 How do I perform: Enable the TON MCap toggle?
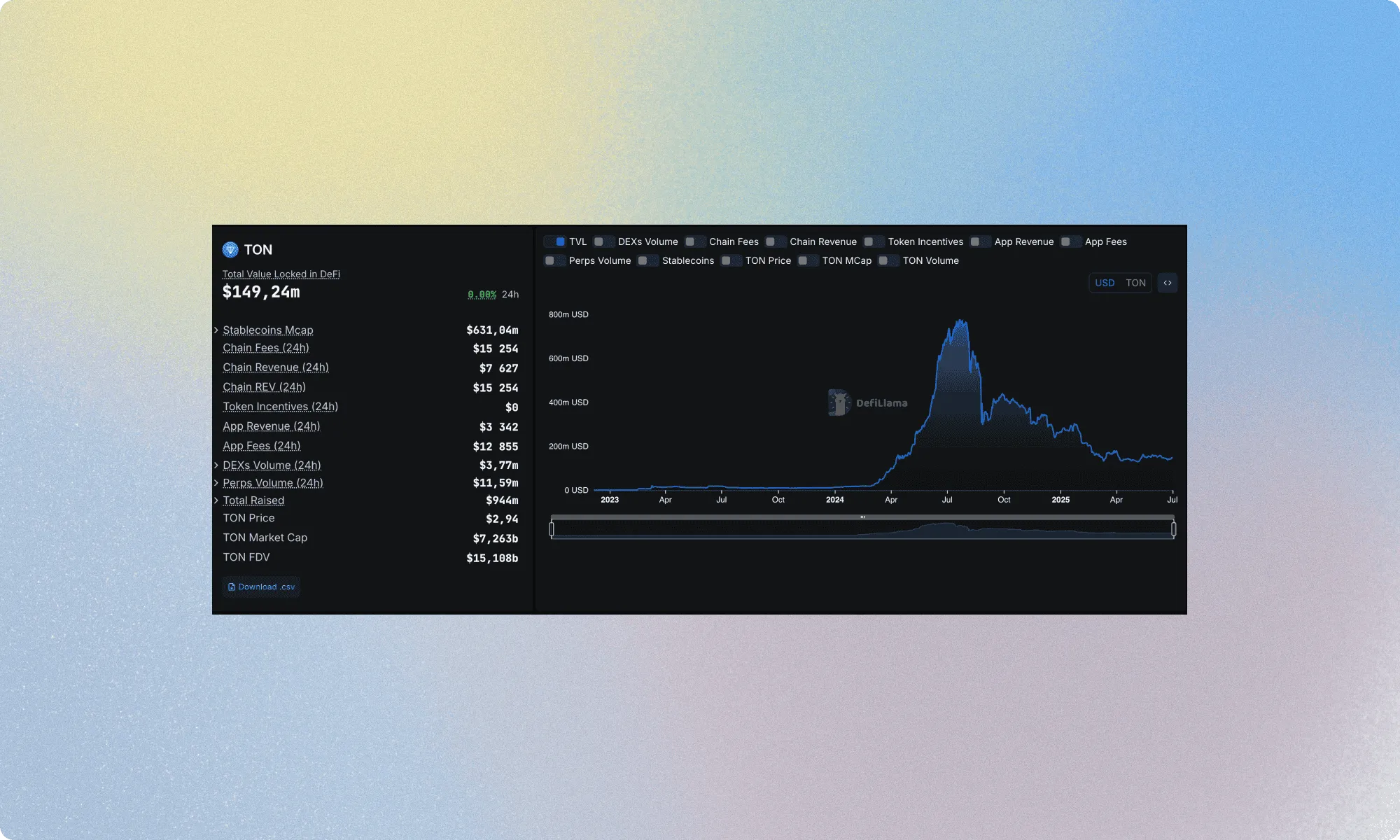808,260
